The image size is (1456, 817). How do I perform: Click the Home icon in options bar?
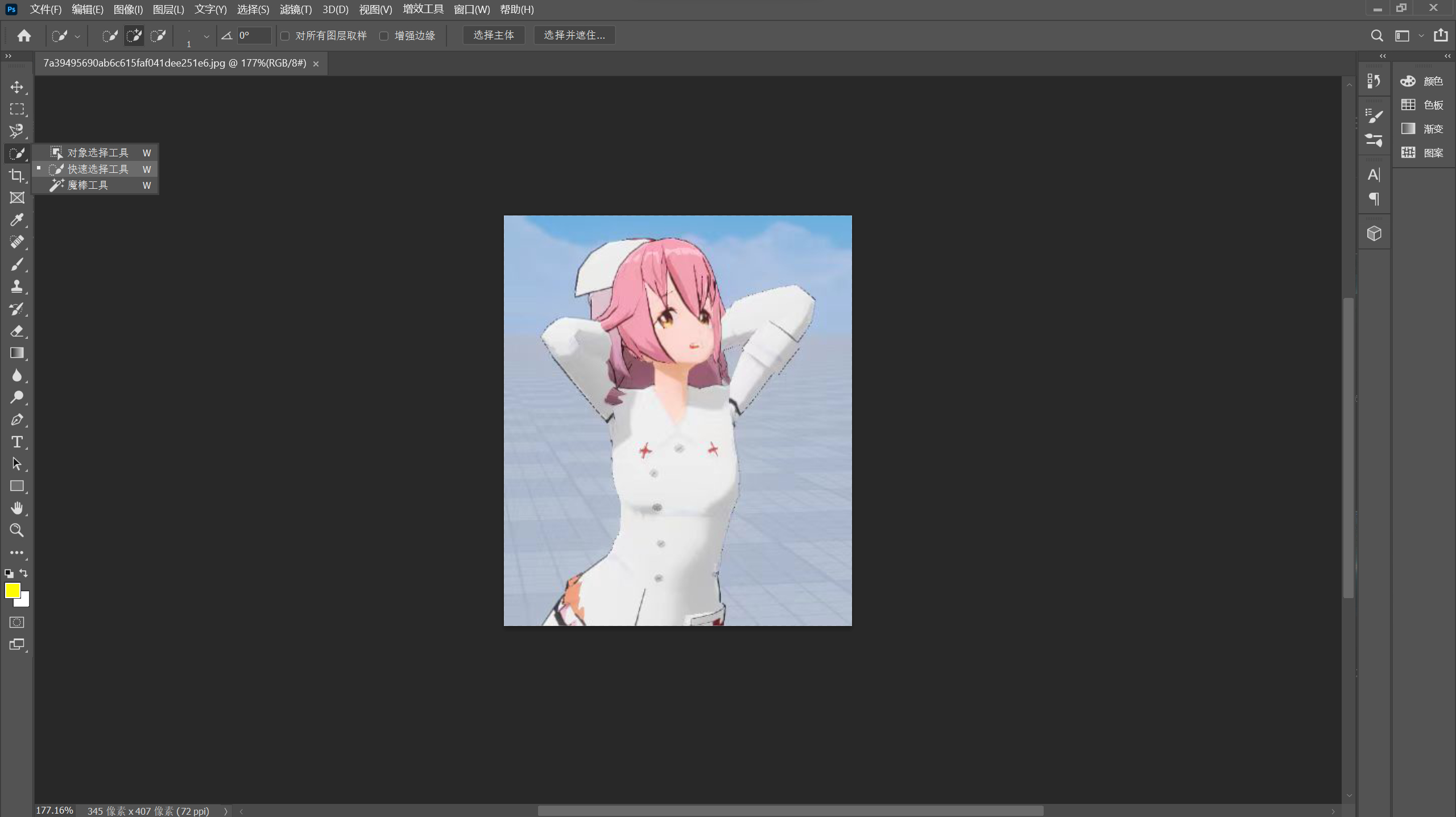24,36
